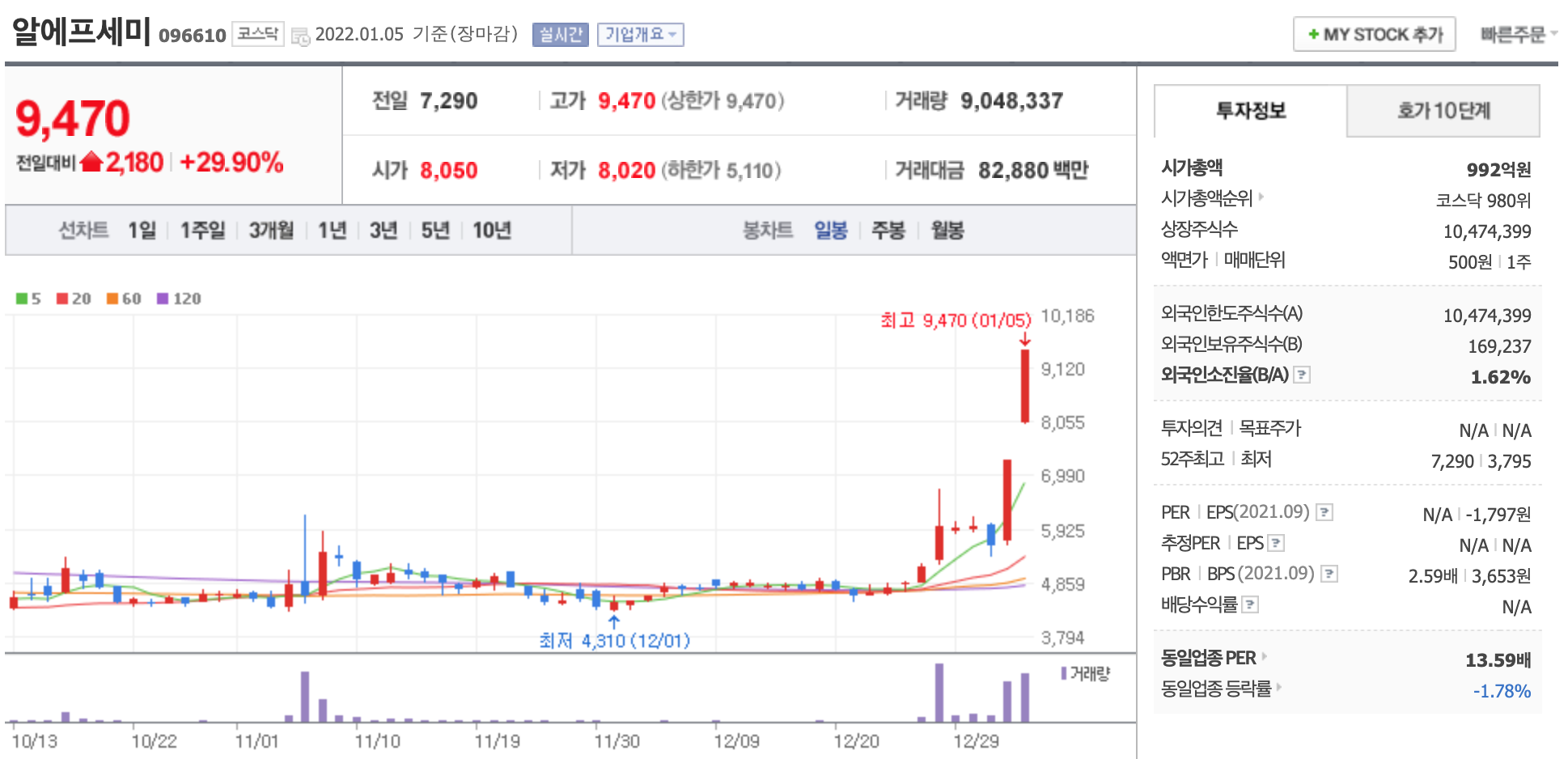This screenshot has height=759, width=1568.
Task: Open the 기업개요 dropdown
Action: 641,34
